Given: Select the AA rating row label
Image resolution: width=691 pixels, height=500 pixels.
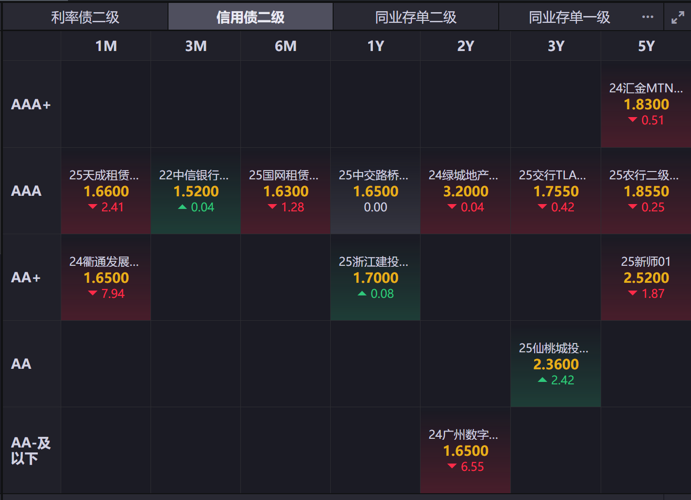Looking at the screenshot, I should click(21, 364).
